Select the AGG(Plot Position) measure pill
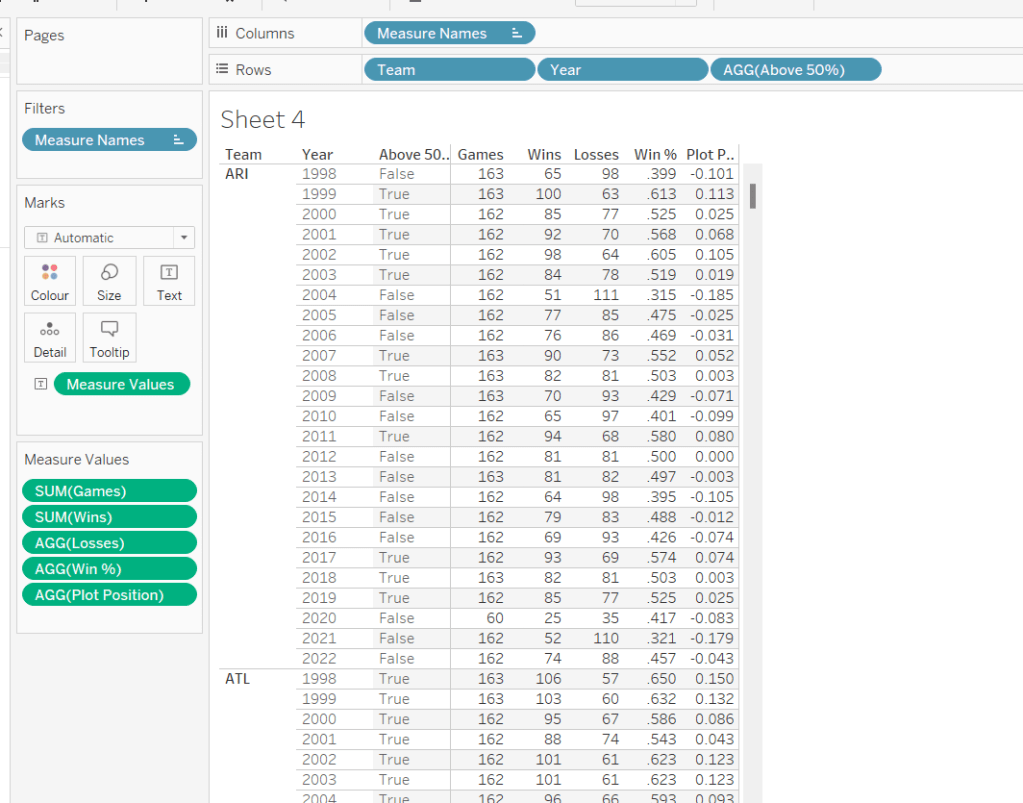The height and width of the screenshot is (803, 1023). pyautogui.click(x=109, y=595)
